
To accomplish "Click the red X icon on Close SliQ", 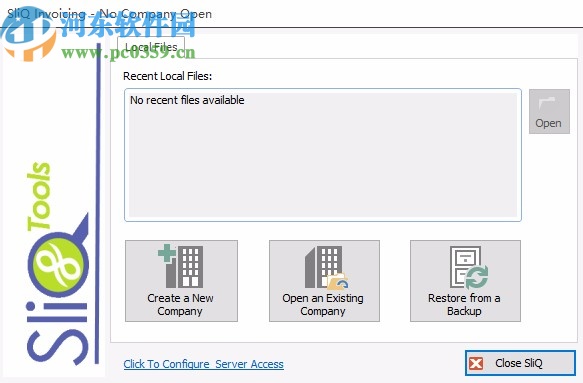I will point(476,363).
